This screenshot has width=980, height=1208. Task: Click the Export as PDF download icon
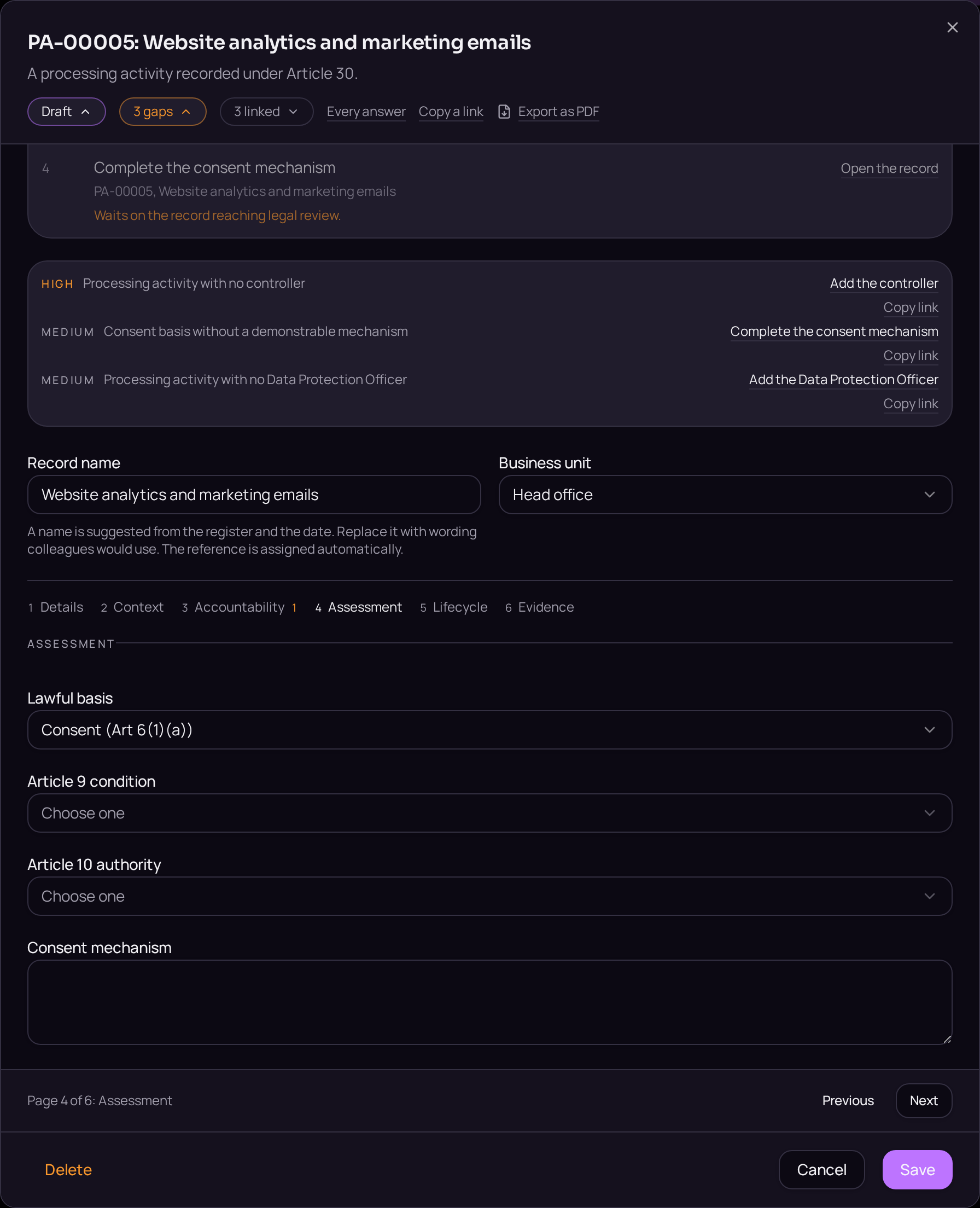(x=504, y=112)
